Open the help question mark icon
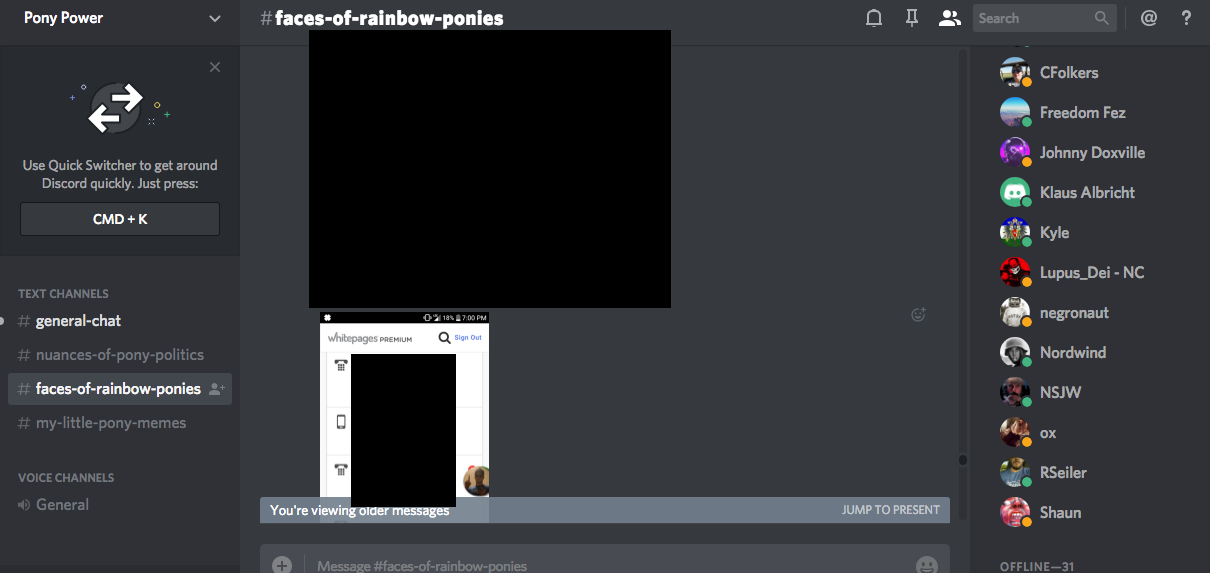This screenshot has height=573, width=1210. [x=1186, y=18]
